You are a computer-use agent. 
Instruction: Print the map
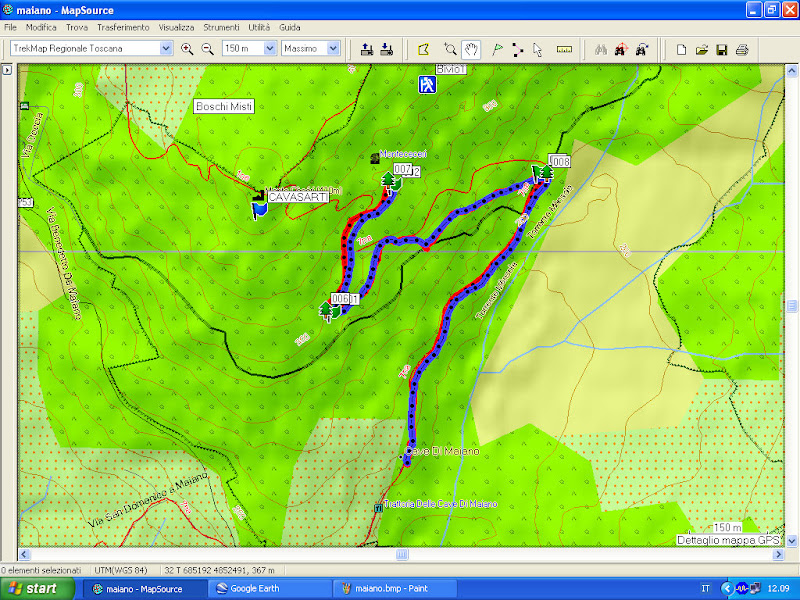pyautogui.click(x=742, y=49)
